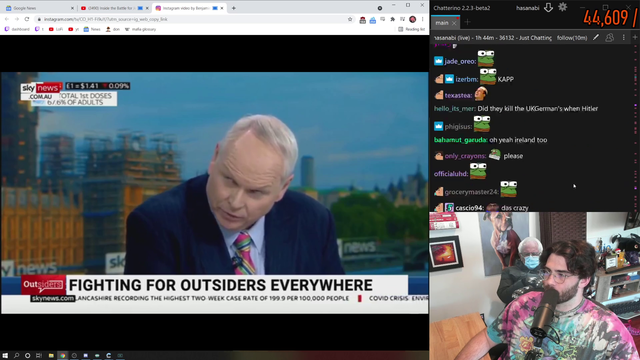Click the Chrome profile avatar
The width and height of the screenshot is (640, 360).
pos(413,19)
